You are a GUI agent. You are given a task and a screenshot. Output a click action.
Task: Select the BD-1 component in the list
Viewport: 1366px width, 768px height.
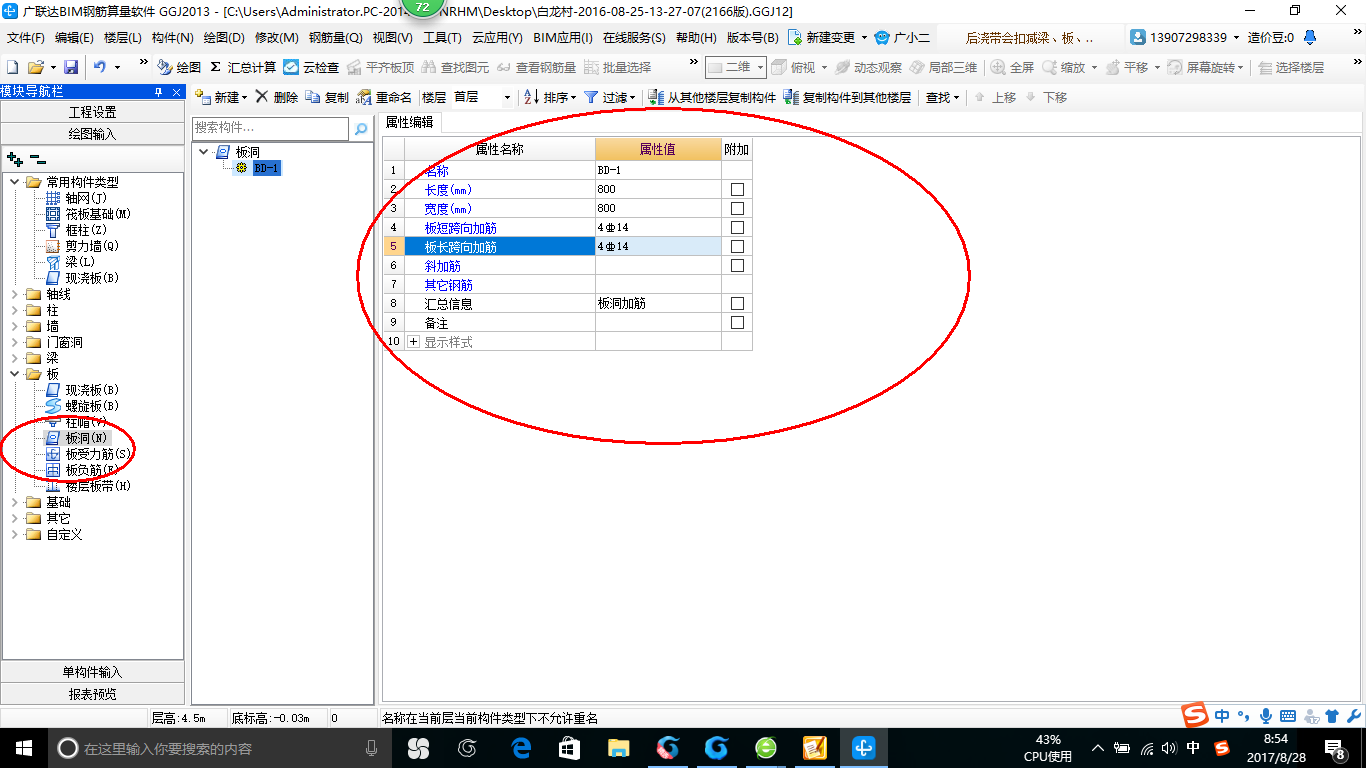coord(266,168)
